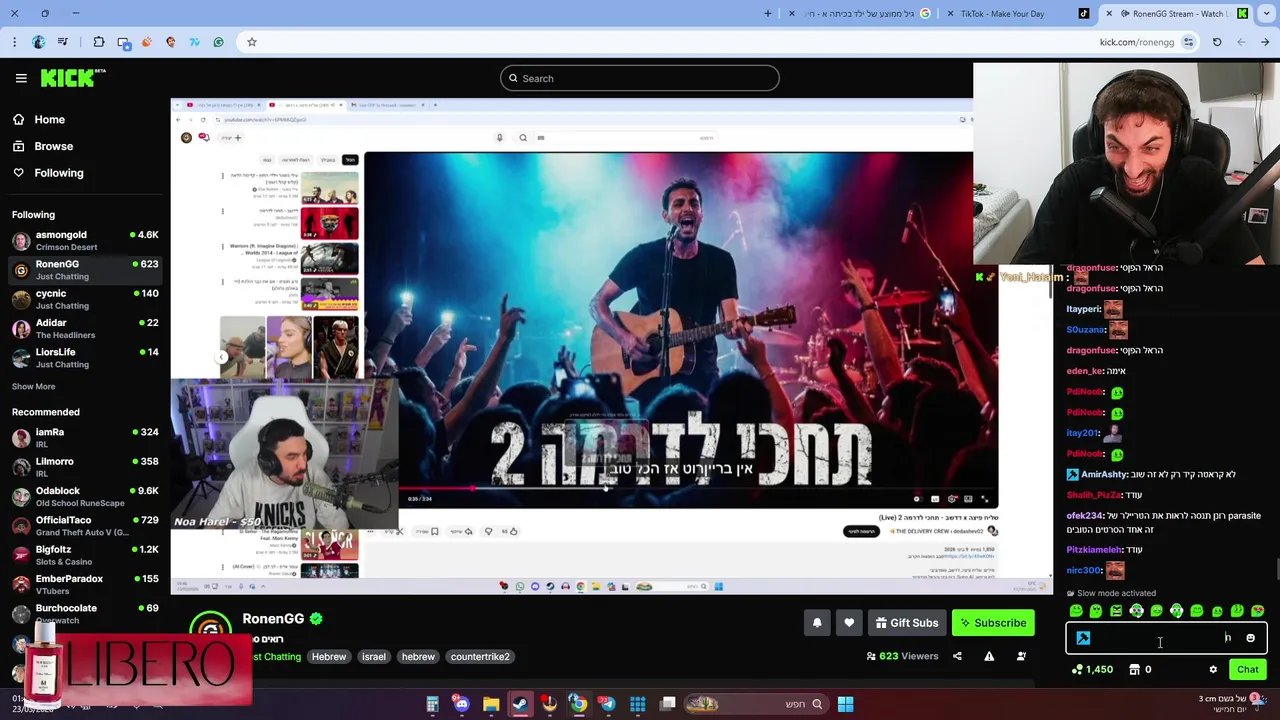The height and width of the screenshot is (720, 1280).
Task: Follow RonenGG with the heart button
Action: (849, 623)
